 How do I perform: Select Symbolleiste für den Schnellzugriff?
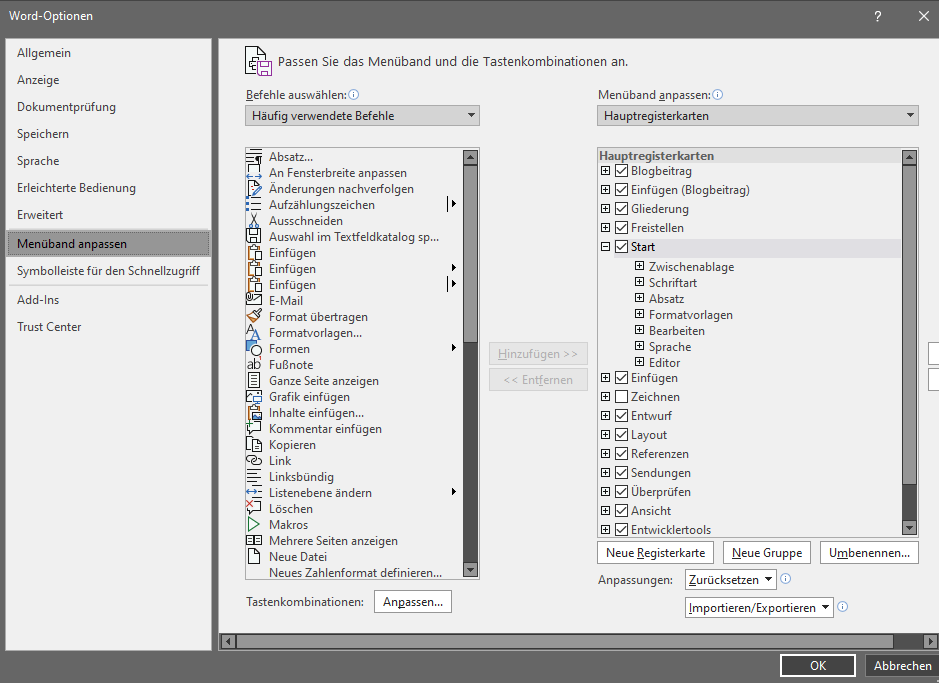pyautogui.click(x=108, y=271)
